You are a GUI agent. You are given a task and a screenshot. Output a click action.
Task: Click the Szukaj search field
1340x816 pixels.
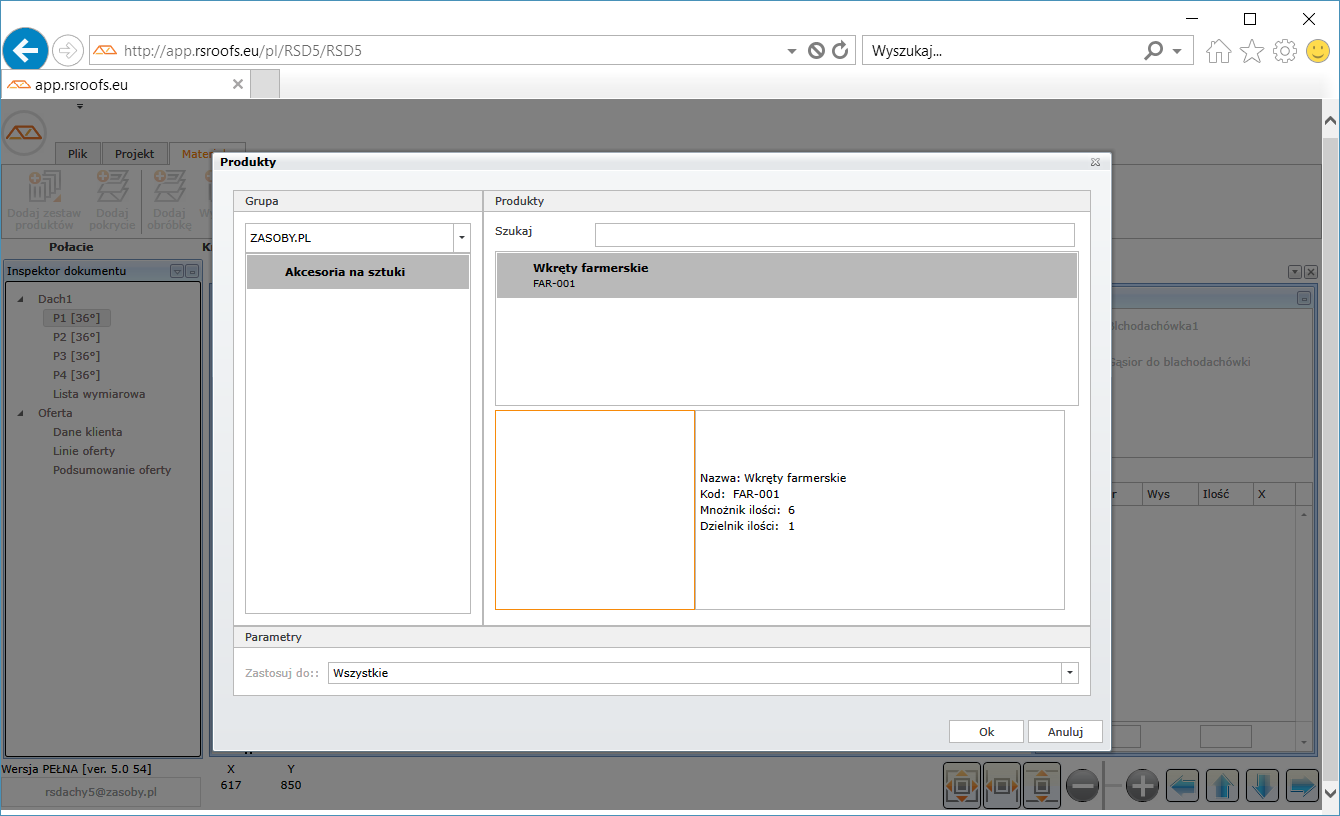834,235
